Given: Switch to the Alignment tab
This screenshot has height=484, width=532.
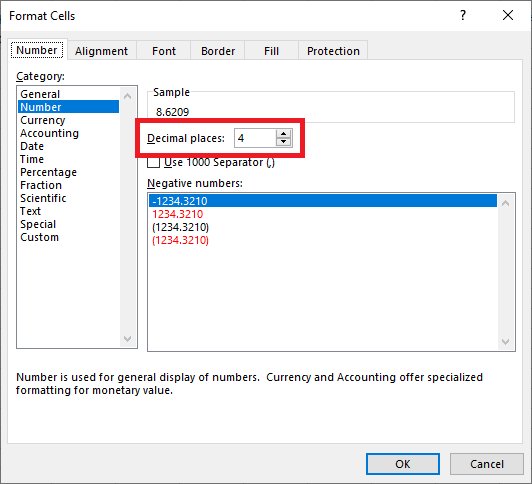Looking at the screenshot, I should tap(101, 51).
